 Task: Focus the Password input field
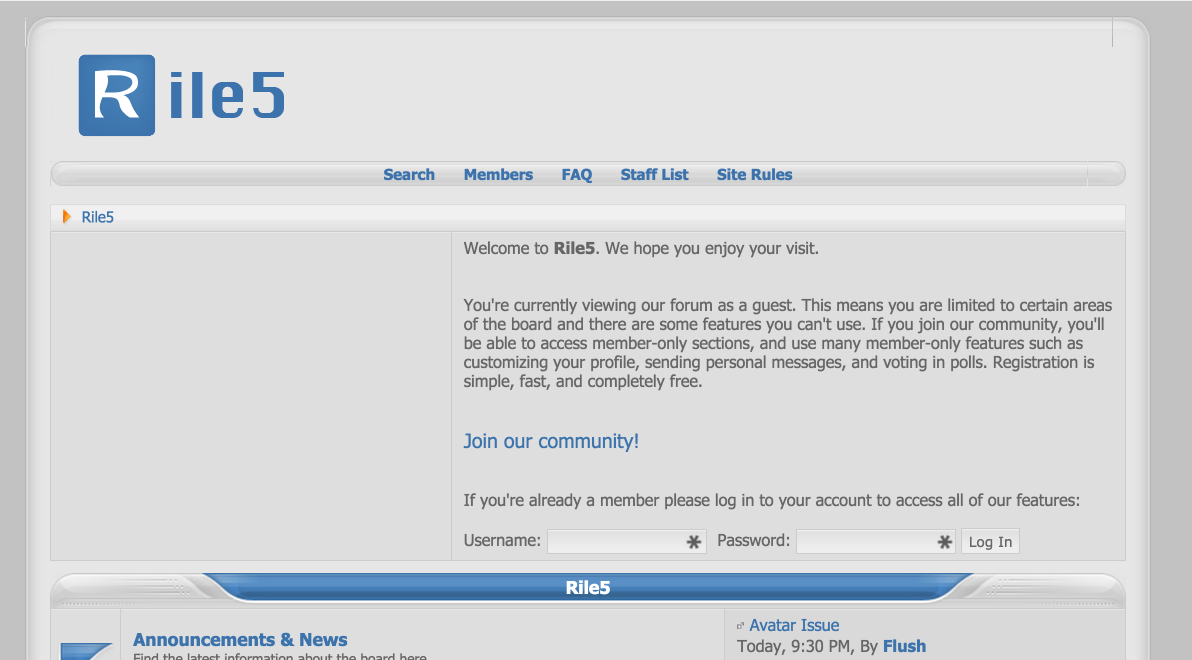coord(876,541)
